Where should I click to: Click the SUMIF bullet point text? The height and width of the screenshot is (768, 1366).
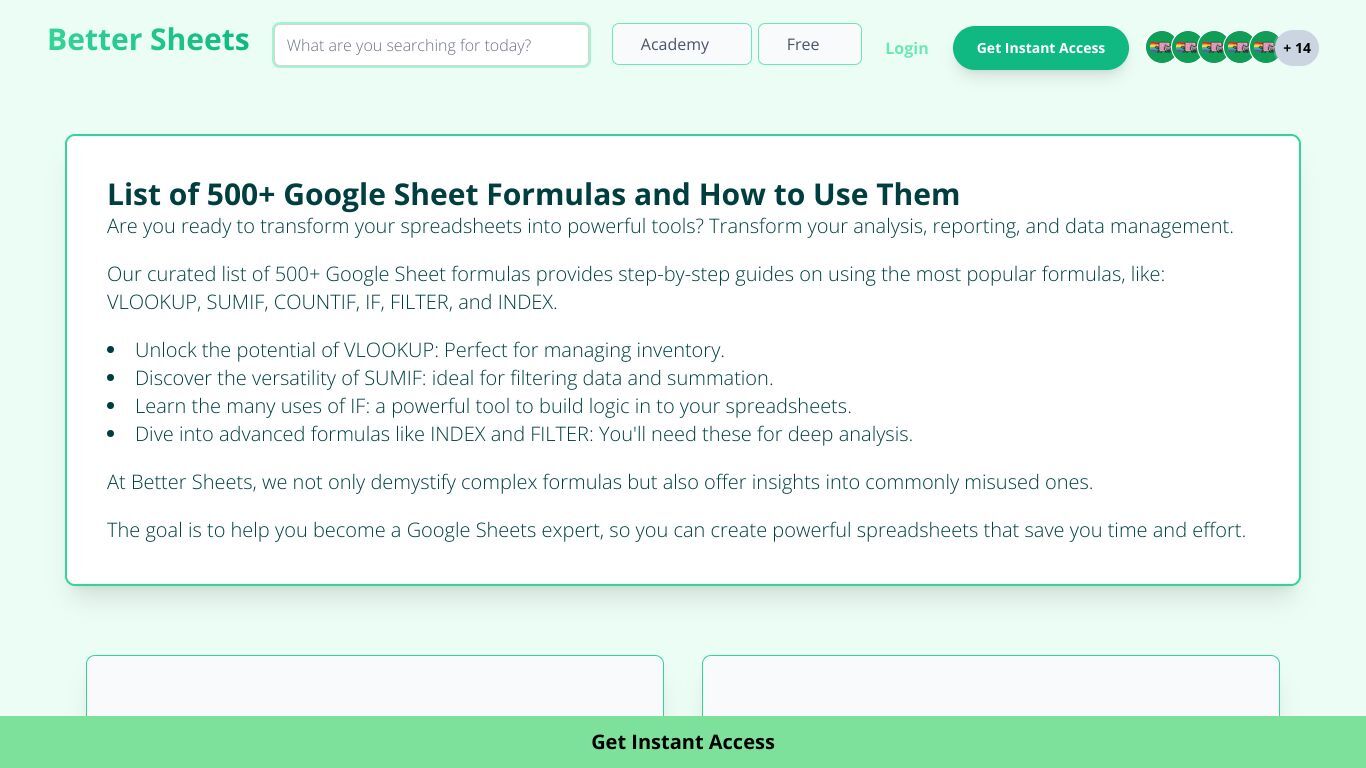pyautogui.click(x=454, y=378)
